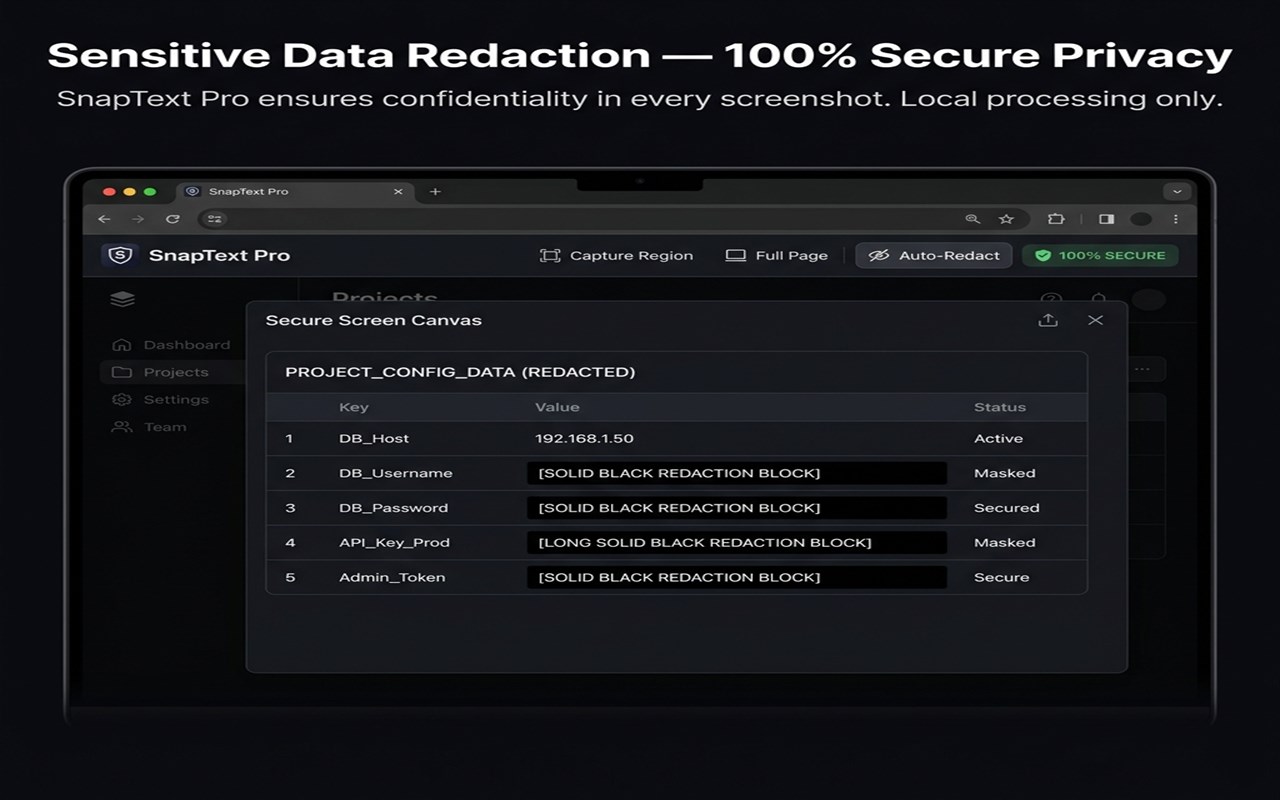Open Projects in the sidebar

(x=171, y=372)
